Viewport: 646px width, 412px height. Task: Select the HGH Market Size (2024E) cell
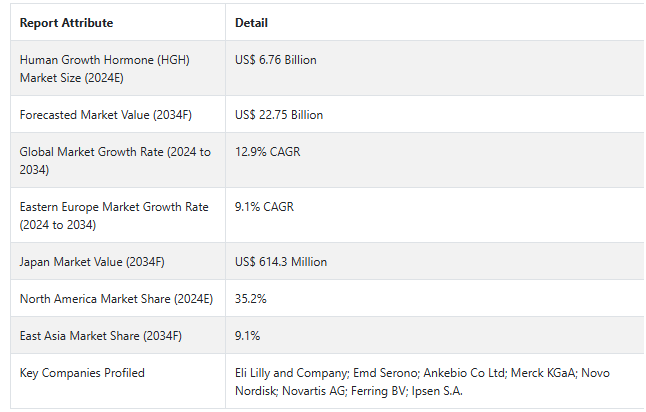pos(104,69)
